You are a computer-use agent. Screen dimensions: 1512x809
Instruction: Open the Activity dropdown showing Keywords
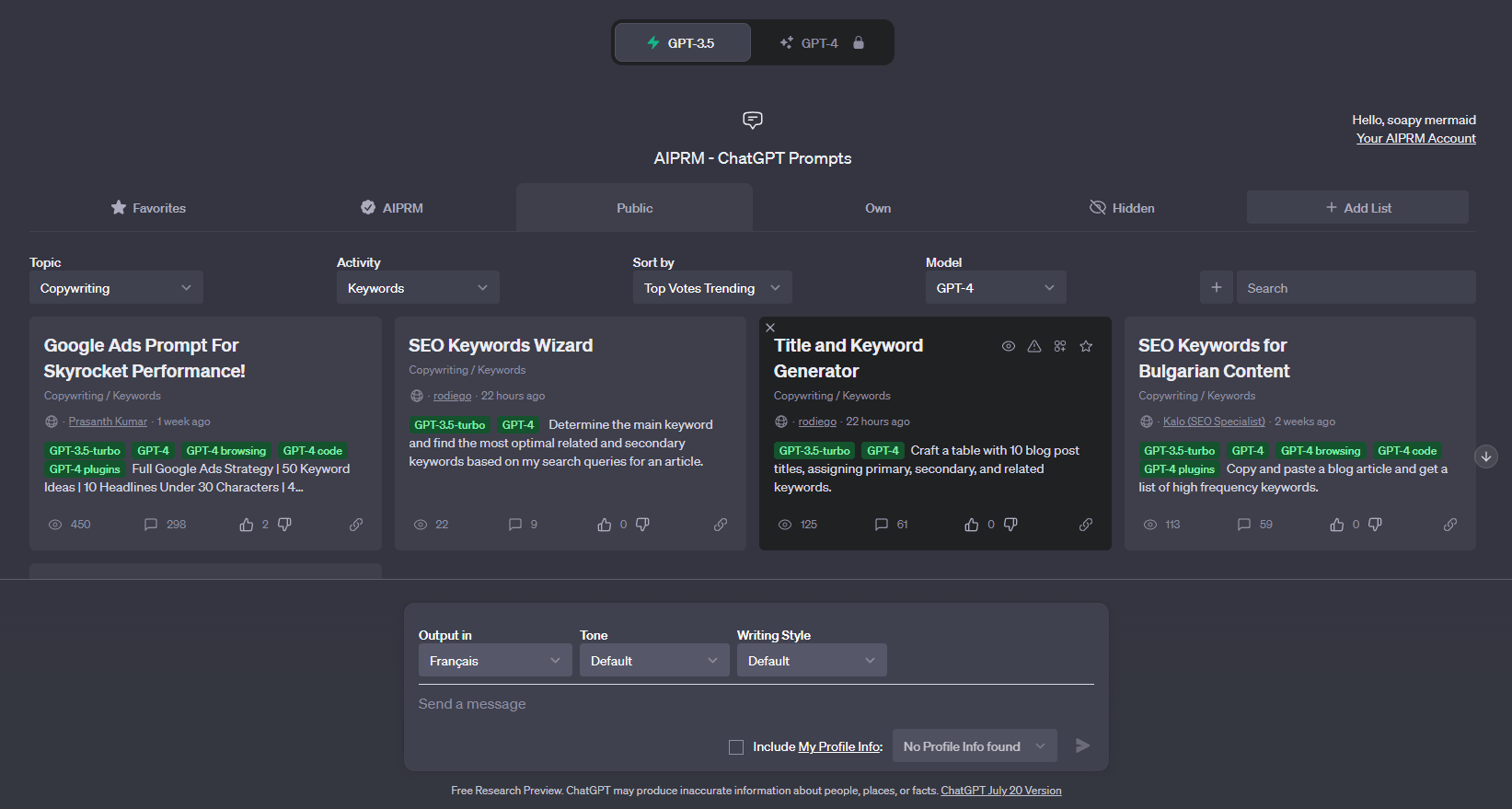[x=418, y=287]
